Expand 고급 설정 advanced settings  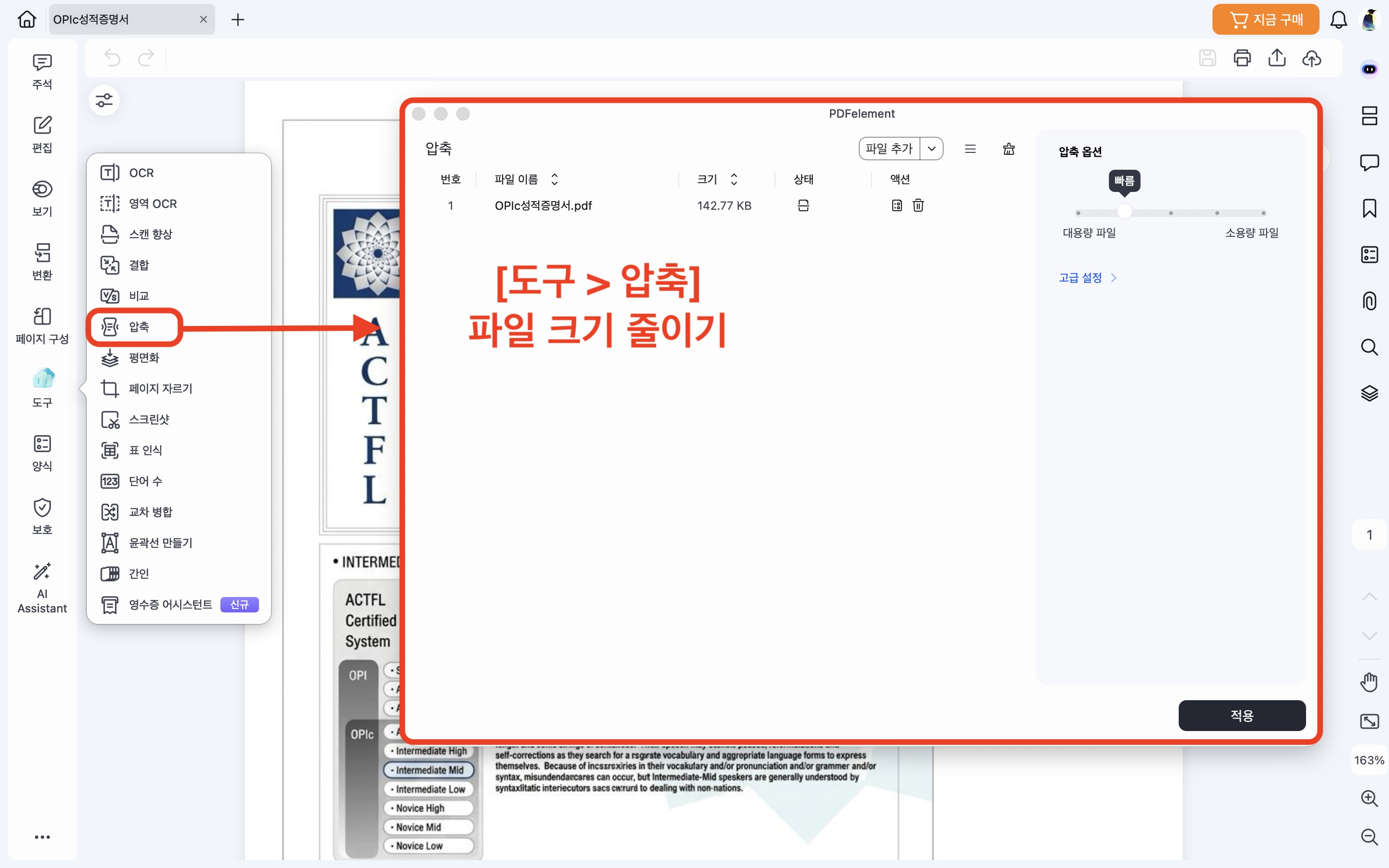[x=1087, y=278]
